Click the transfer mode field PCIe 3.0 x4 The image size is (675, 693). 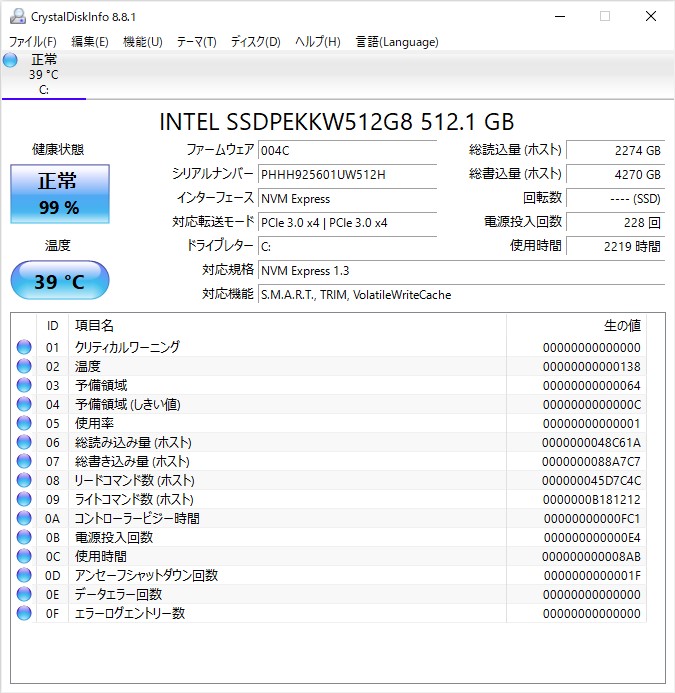pyautogui.click(x=347, y=222)
